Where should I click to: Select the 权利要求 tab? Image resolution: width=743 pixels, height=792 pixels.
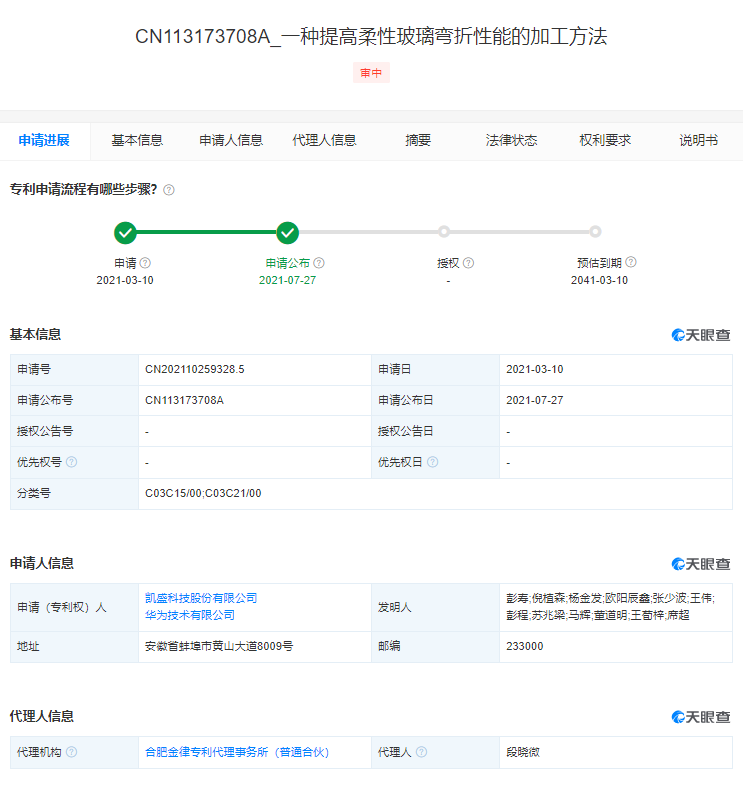coord(605,141)
